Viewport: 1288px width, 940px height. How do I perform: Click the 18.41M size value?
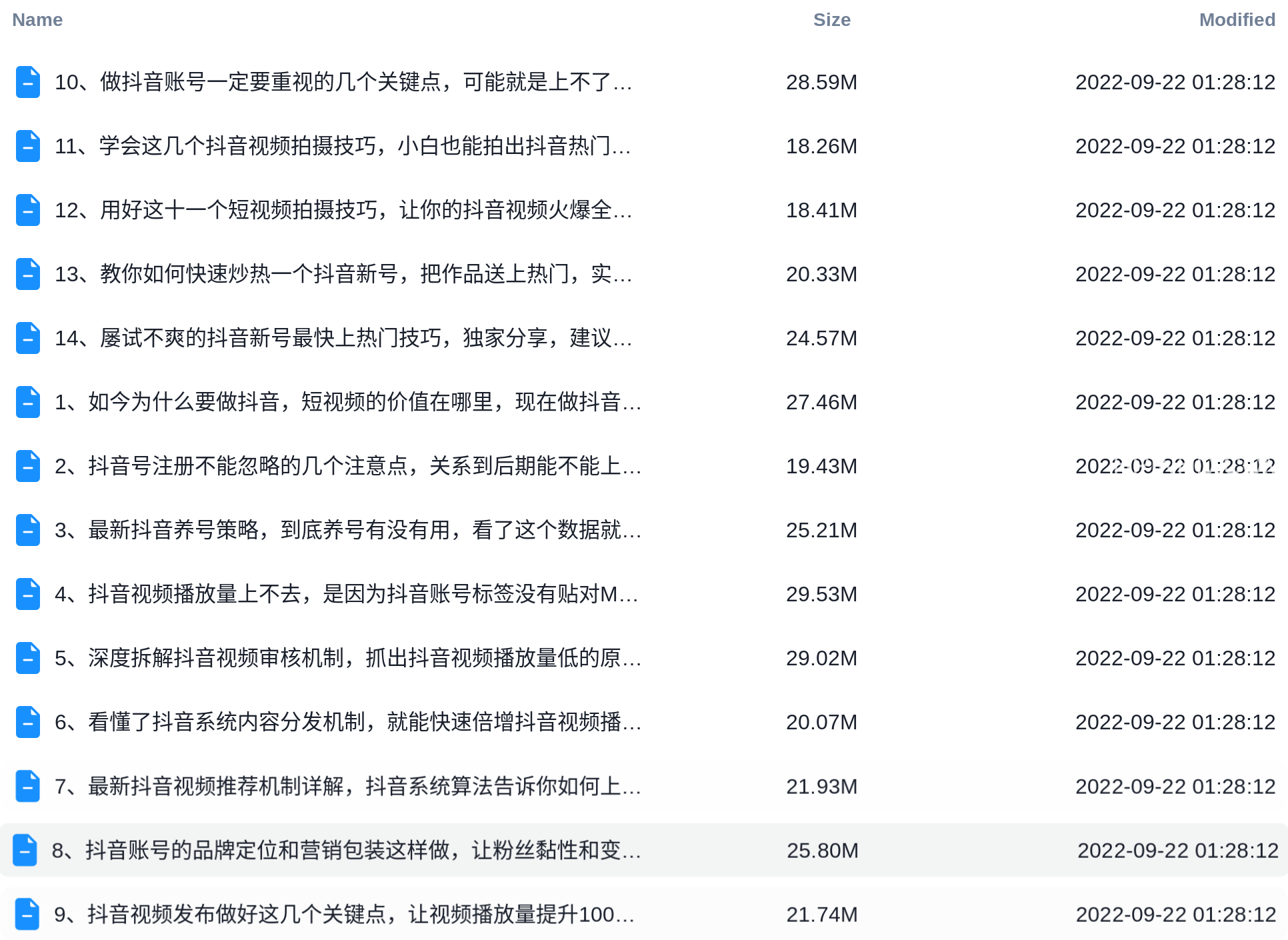[x=821, y=210]
